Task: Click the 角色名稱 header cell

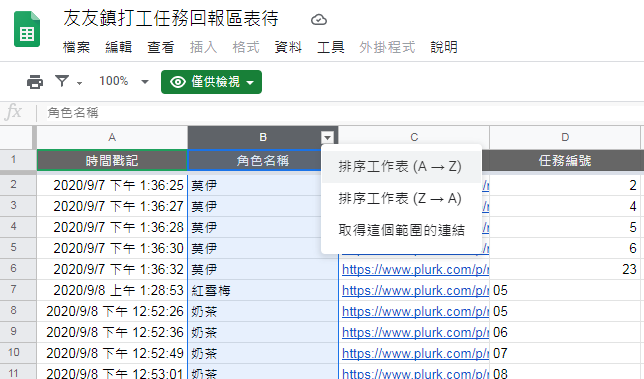Action: click(x=263, y=160)
